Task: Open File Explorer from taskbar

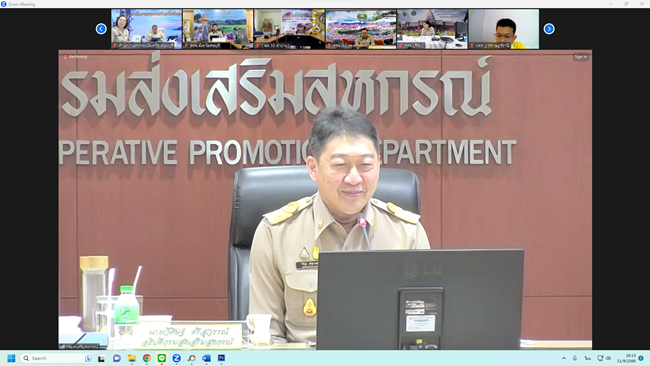Action: click(x=132, y=358)
